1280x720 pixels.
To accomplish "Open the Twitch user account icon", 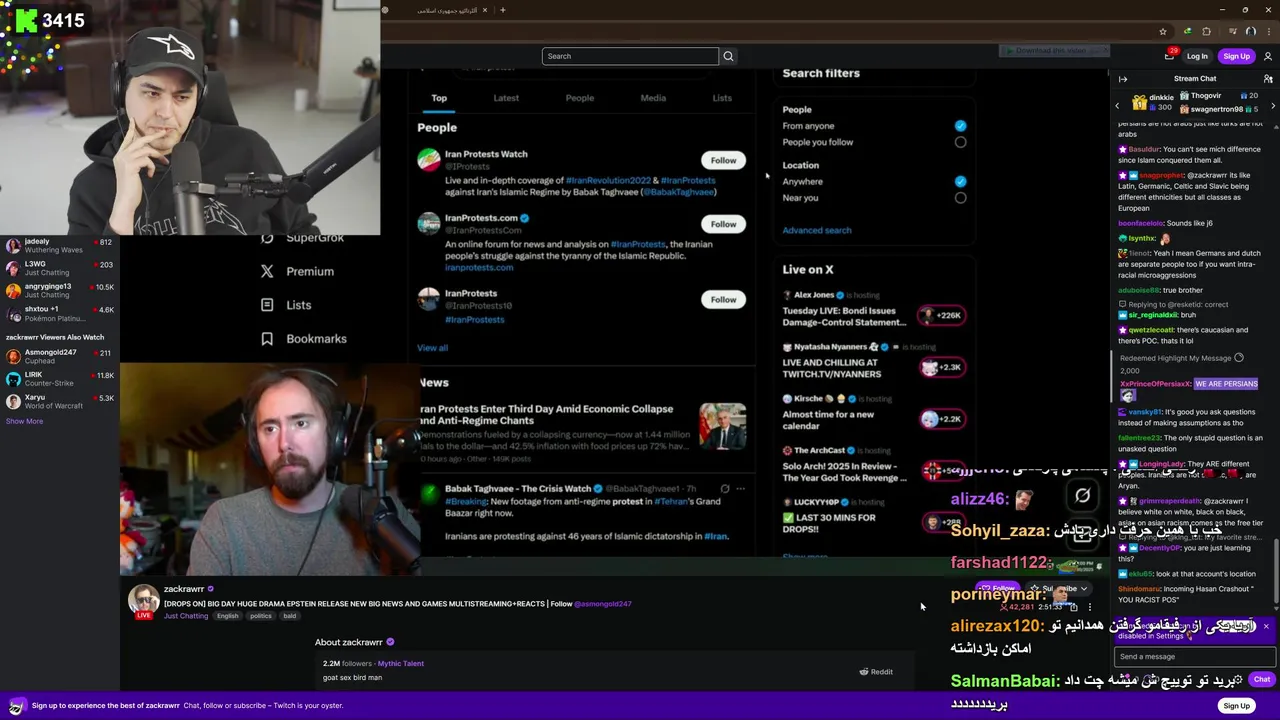I will coord(1268,56).
